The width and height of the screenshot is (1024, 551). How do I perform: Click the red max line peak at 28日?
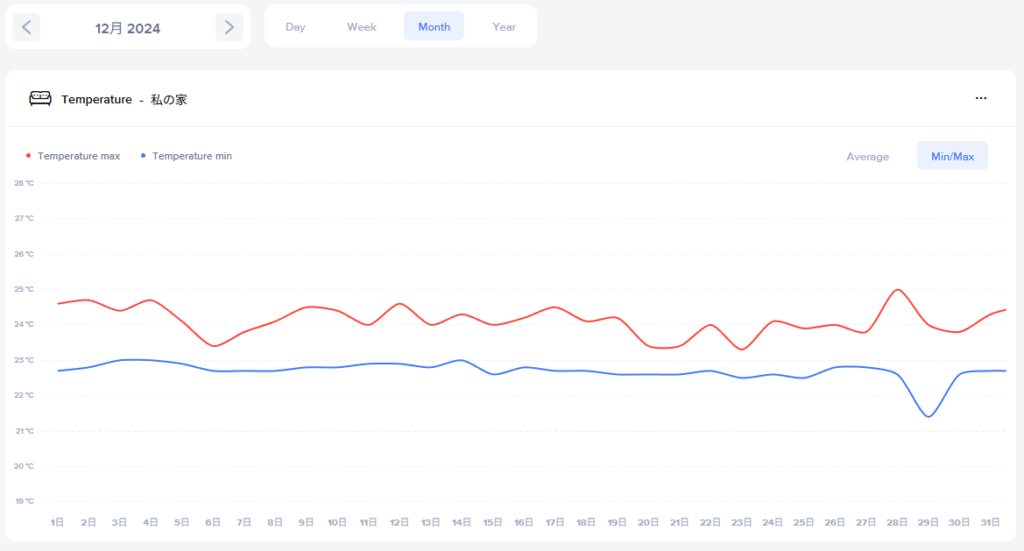coord(898,290)
